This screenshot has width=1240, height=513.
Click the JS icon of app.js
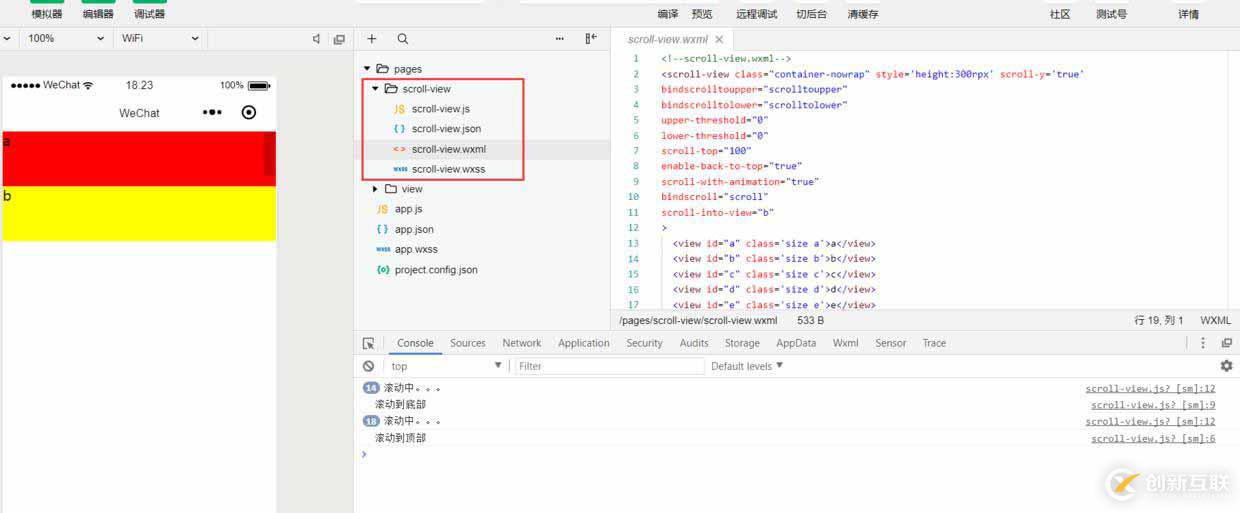coord(382,209)
